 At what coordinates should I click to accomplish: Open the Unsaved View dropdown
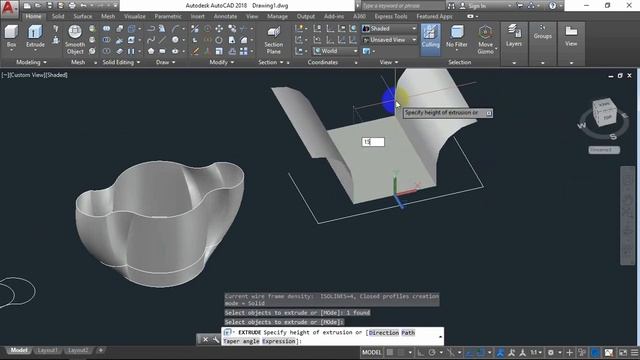[389, 40]
